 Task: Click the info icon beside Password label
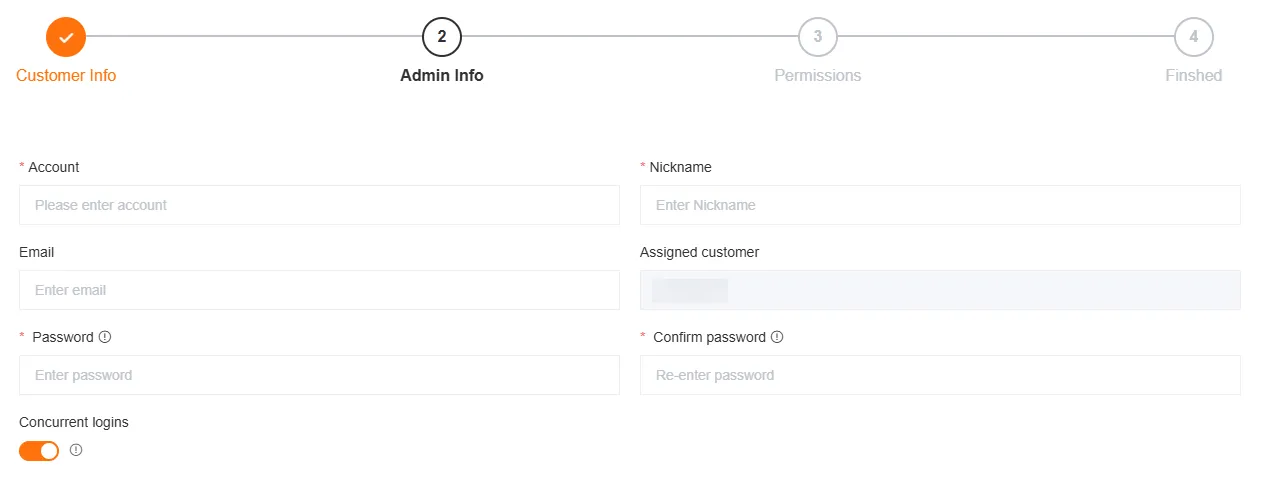pyautogui.click(x=105, y=337)
